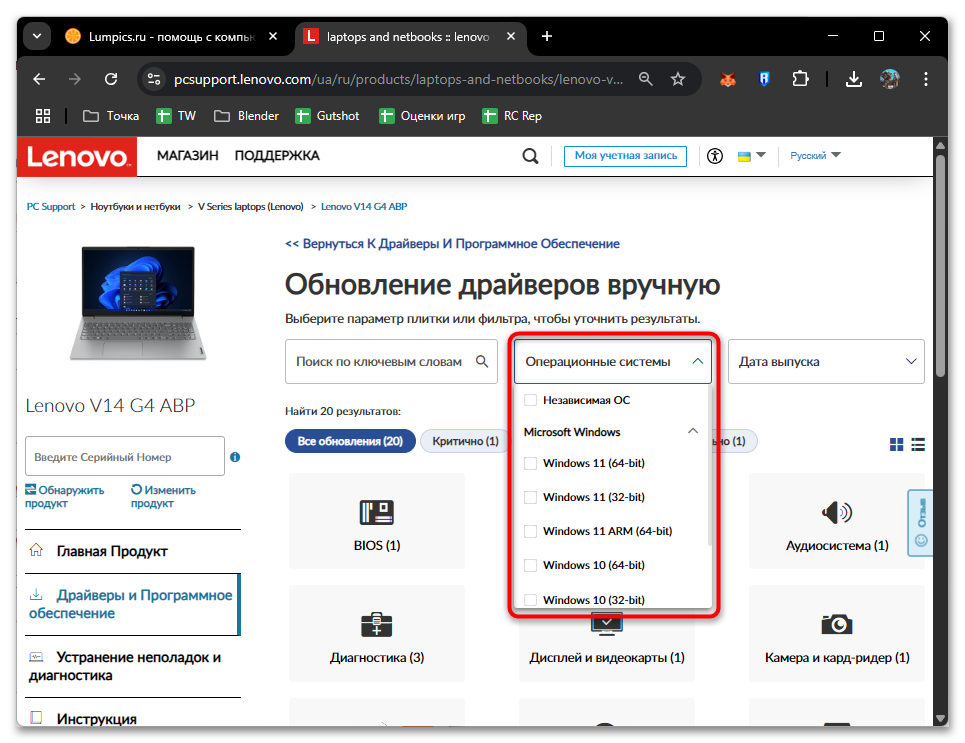Image resolution: width=965 pixels, height=743 pixels.
Task: Click the PC Support breadcrumb link
Action: pos(50,206)
